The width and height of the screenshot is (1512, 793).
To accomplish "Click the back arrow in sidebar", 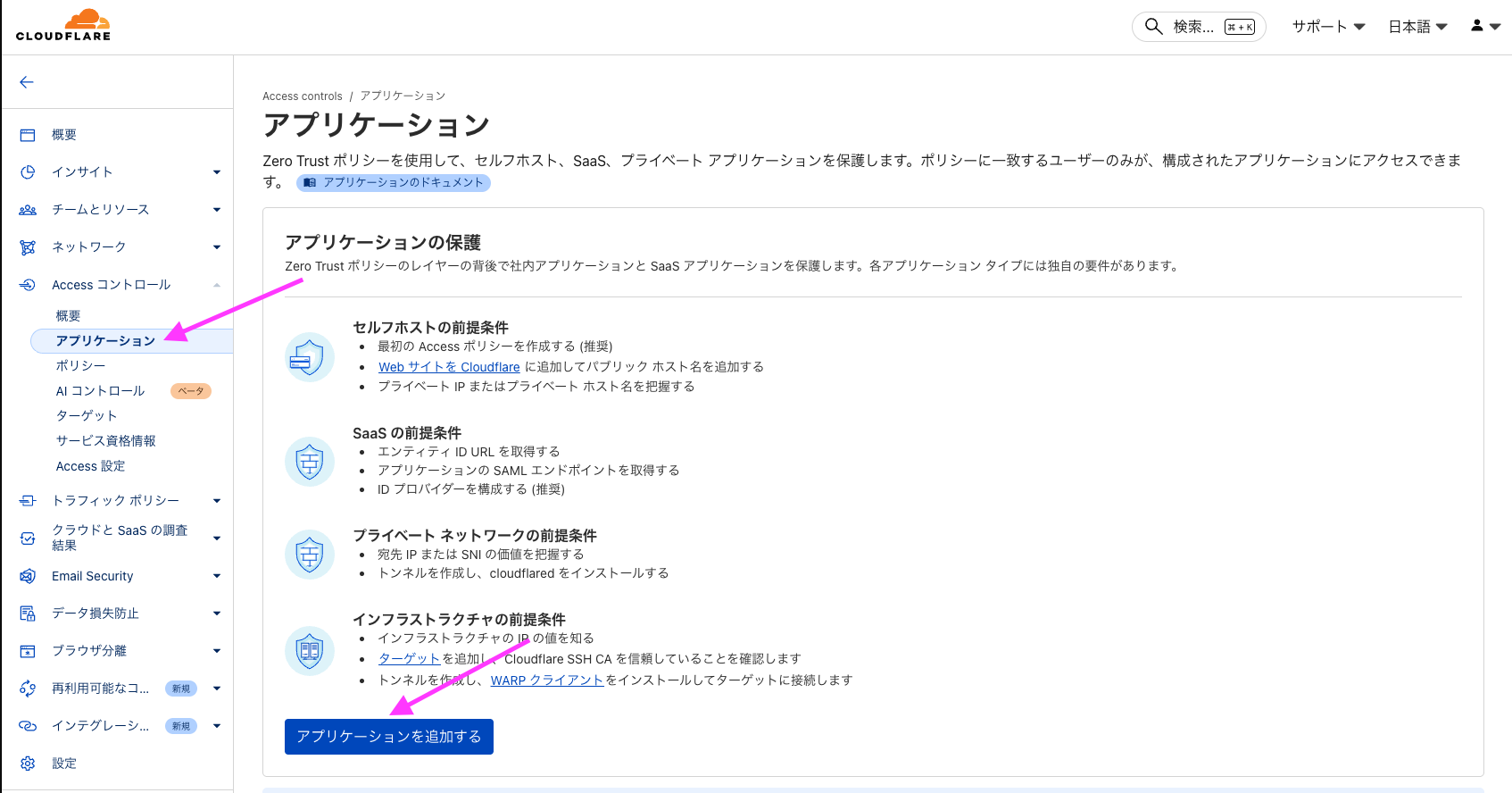I will (27, 82).
